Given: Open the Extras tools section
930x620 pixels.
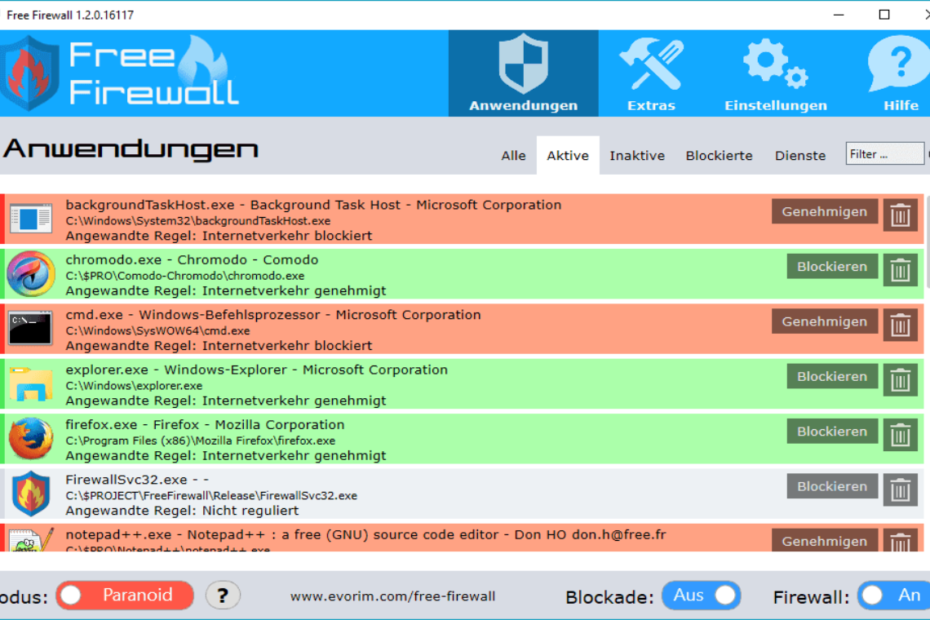Looking at the screenshot, I should click(x=651, y=73).
